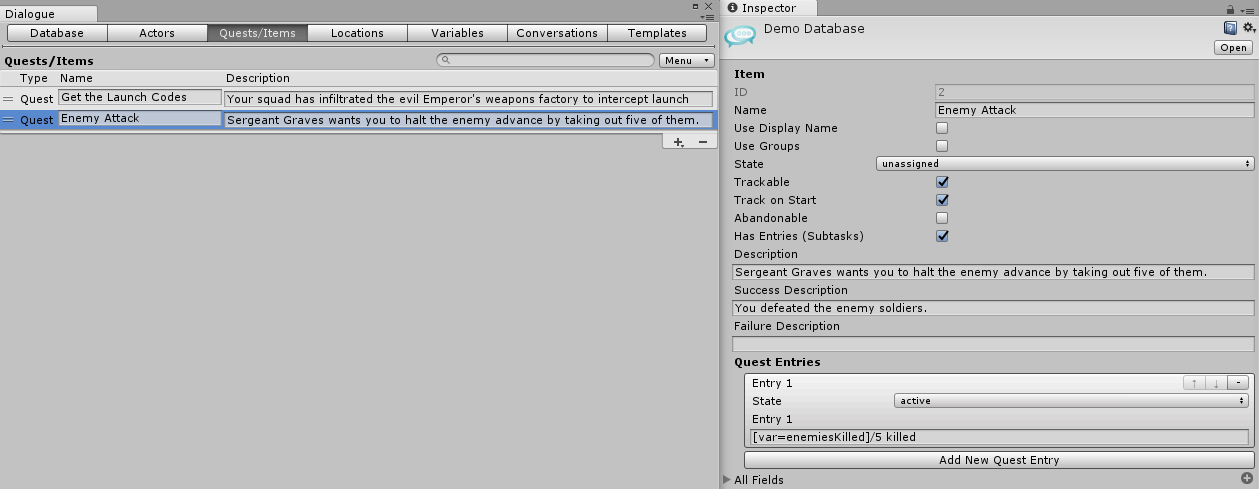1259x489 pixels.
Task: Click the circular plus icon beside All Fields
Action: (1246, 479)
